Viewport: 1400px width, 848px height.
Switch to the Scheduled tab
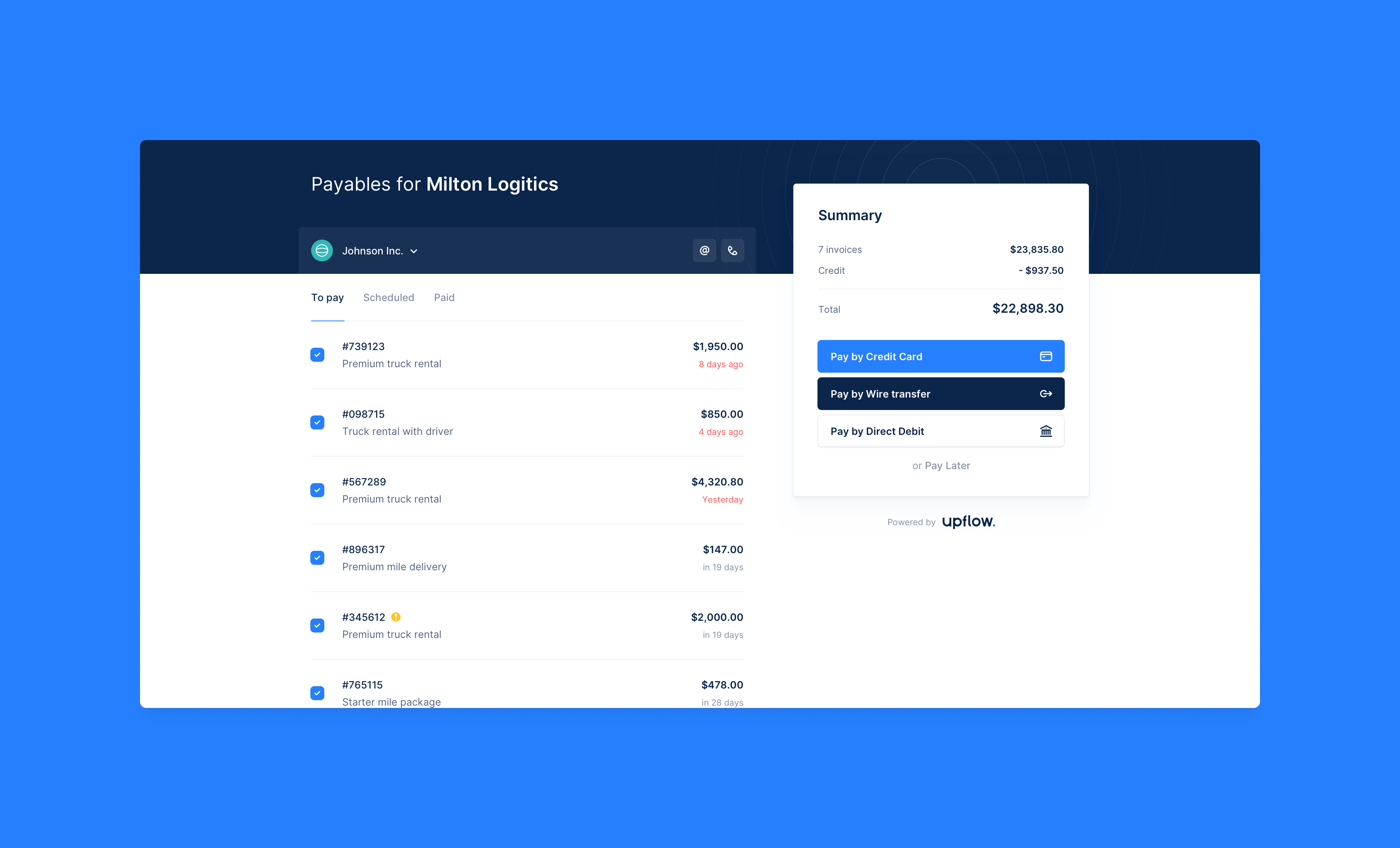388,297
